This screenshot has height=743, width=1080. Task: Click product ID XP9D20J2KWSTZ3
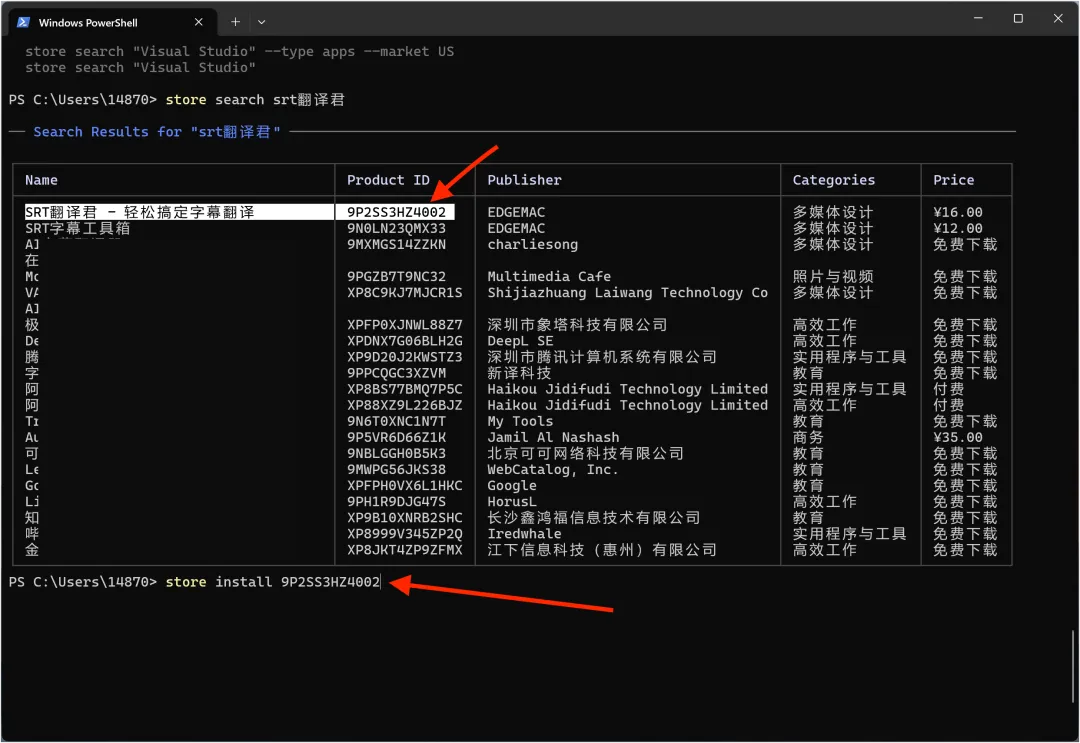[x=404, y=357]
